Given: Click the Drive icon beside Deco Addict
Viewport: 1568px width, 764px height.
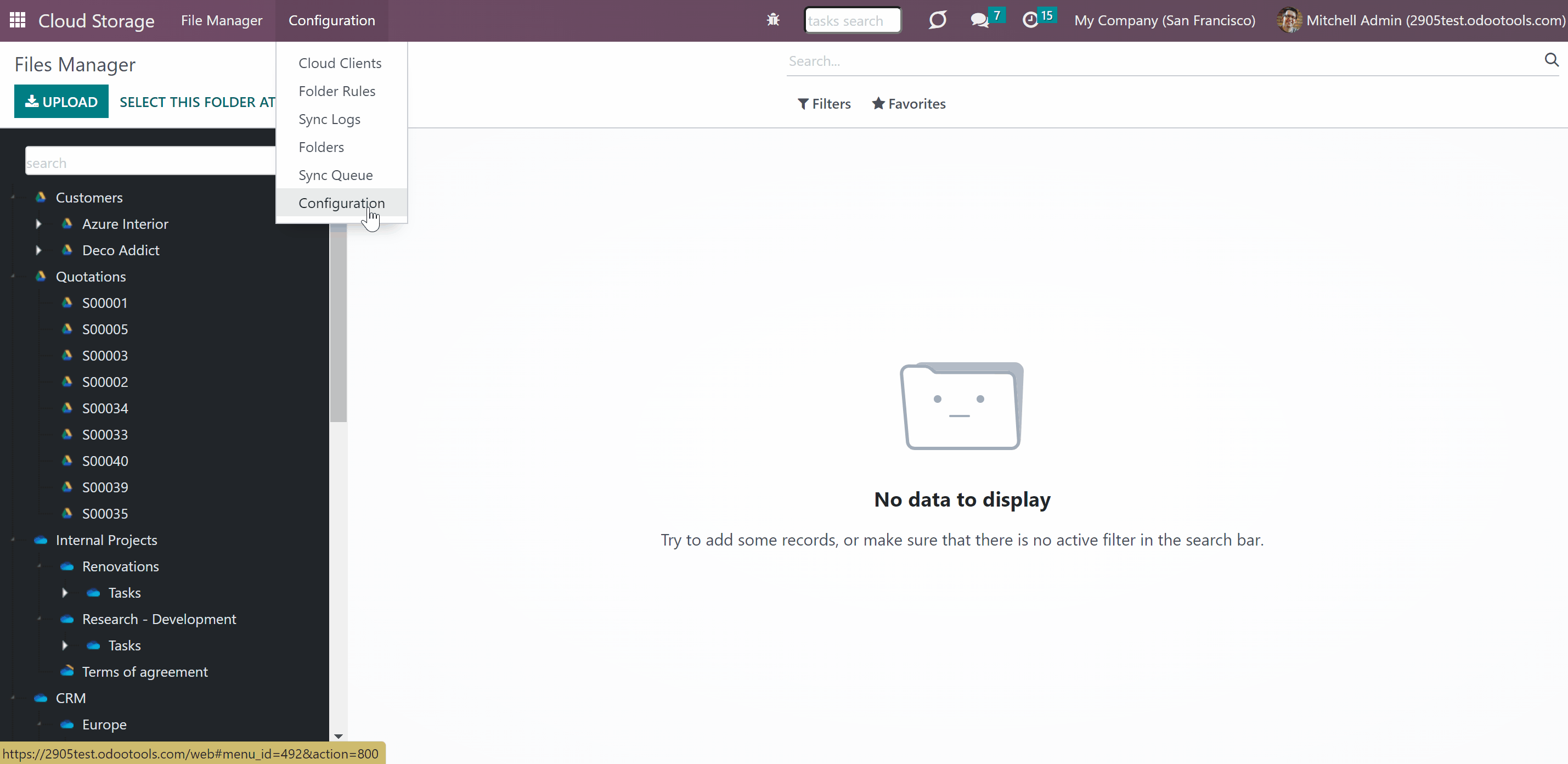Looking at the screenshot, I should (67, 250).
